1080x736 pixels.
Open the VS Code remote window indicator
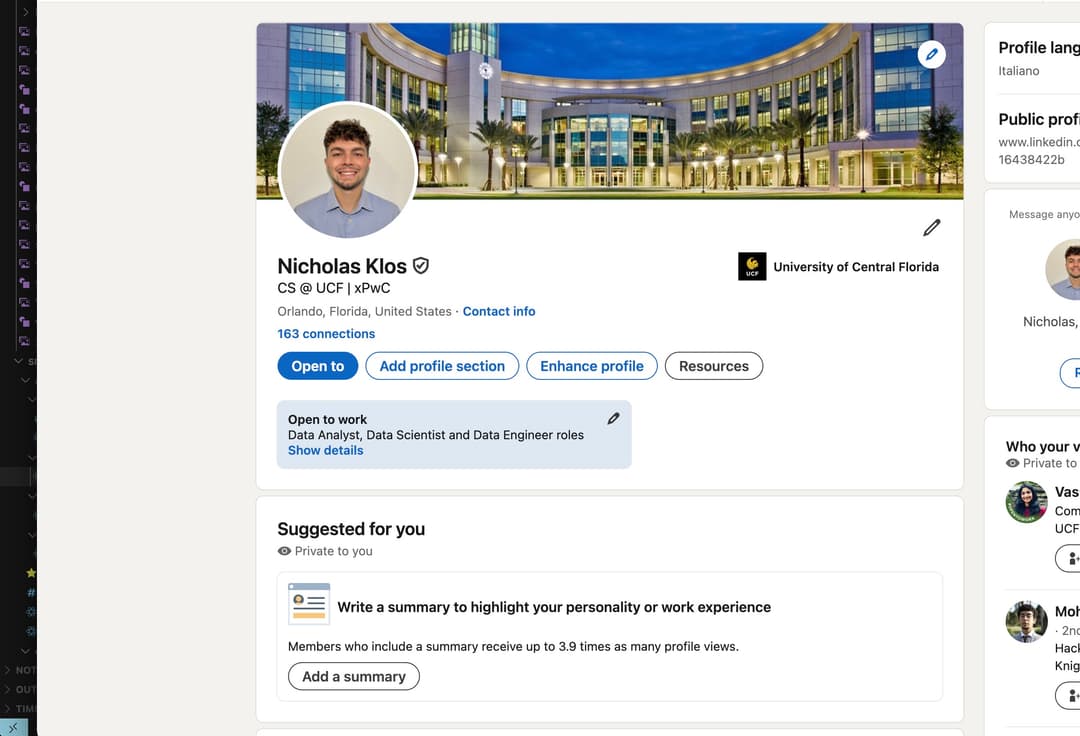pyautogui.click(x=14, y=727)
